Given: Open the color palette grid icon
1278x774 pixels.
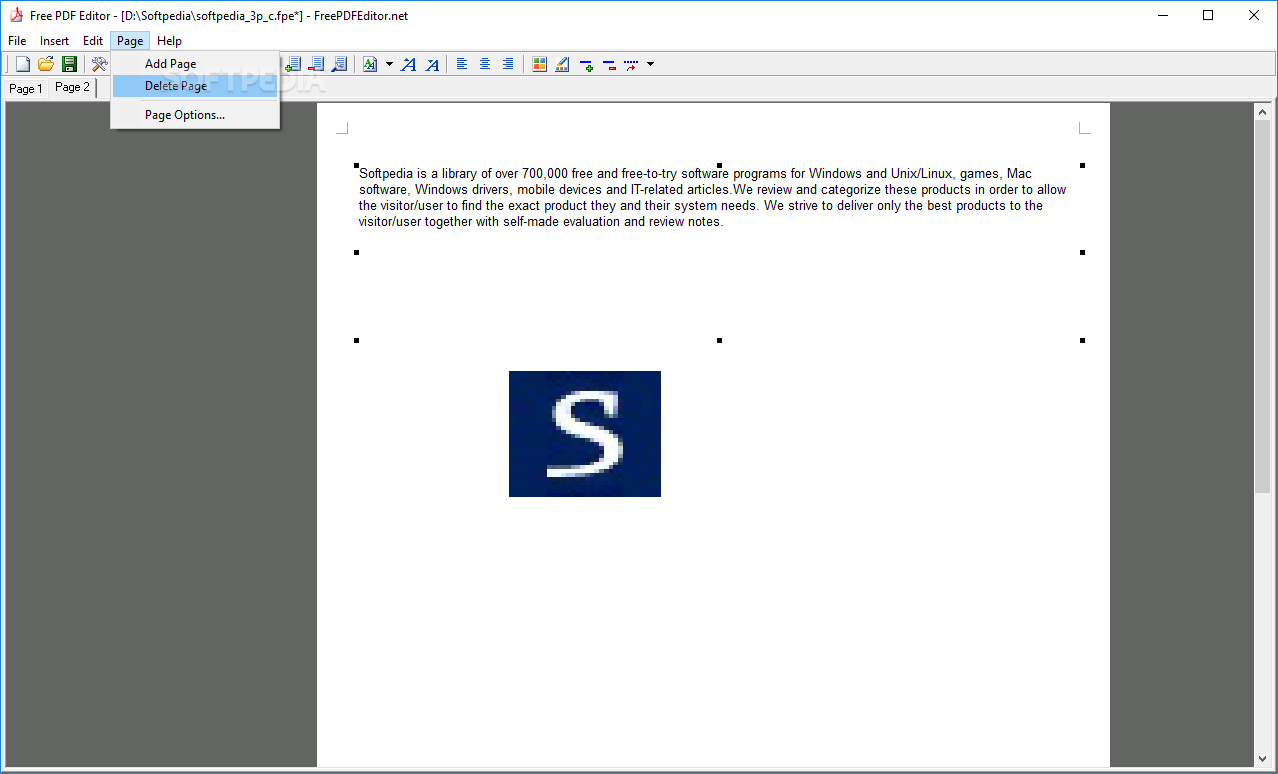Looking at the screenshot, I should coord(540,64).
